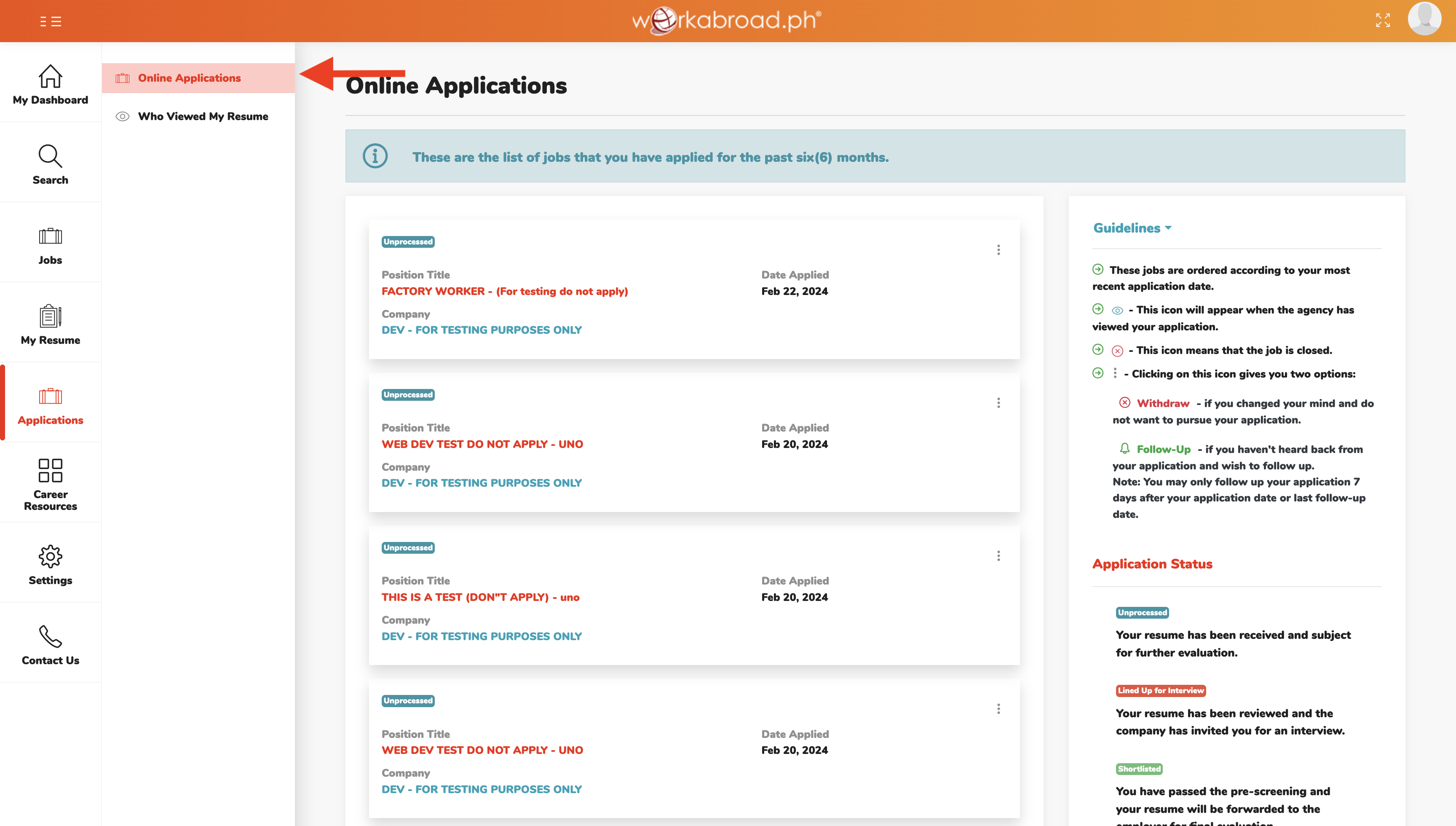Collapse the Guidelines dropdown
Screen dimensions: 1456x826
[1132, 228]
